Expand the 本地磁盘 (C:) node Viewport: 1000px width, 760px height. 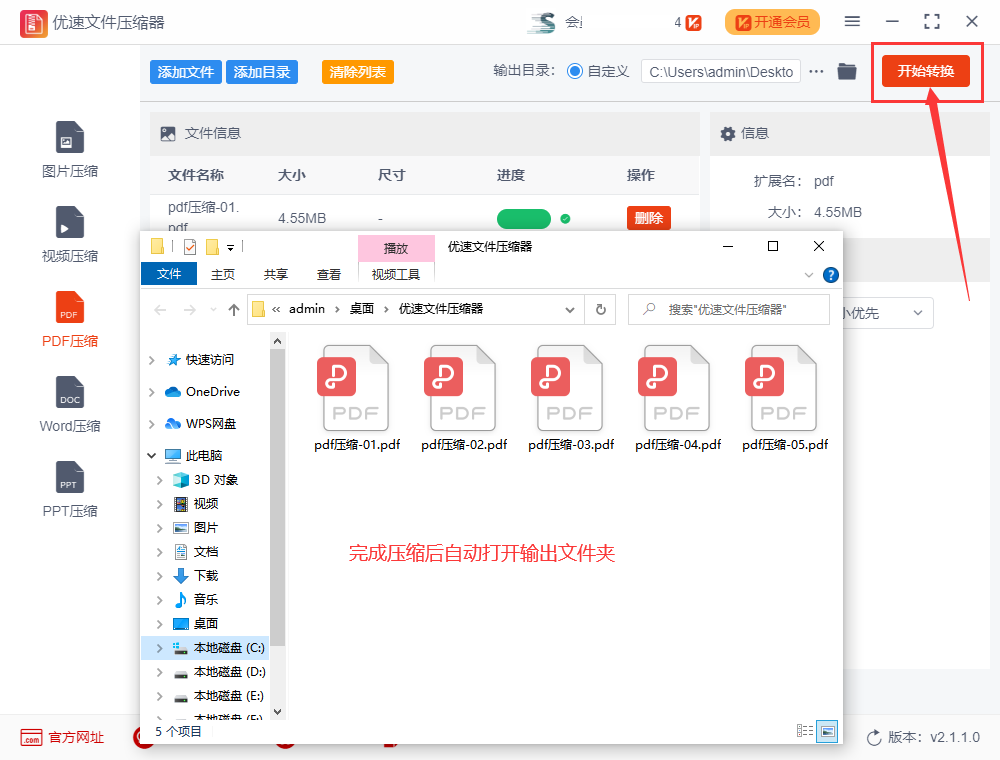click(x=160, y=648)
